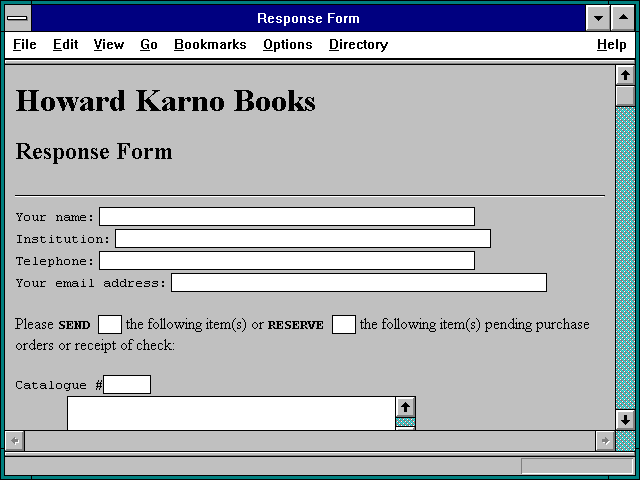The height and width of the screenshot is (480, 640).
Task: Click the Institution input field
Action: click(303, 238)
